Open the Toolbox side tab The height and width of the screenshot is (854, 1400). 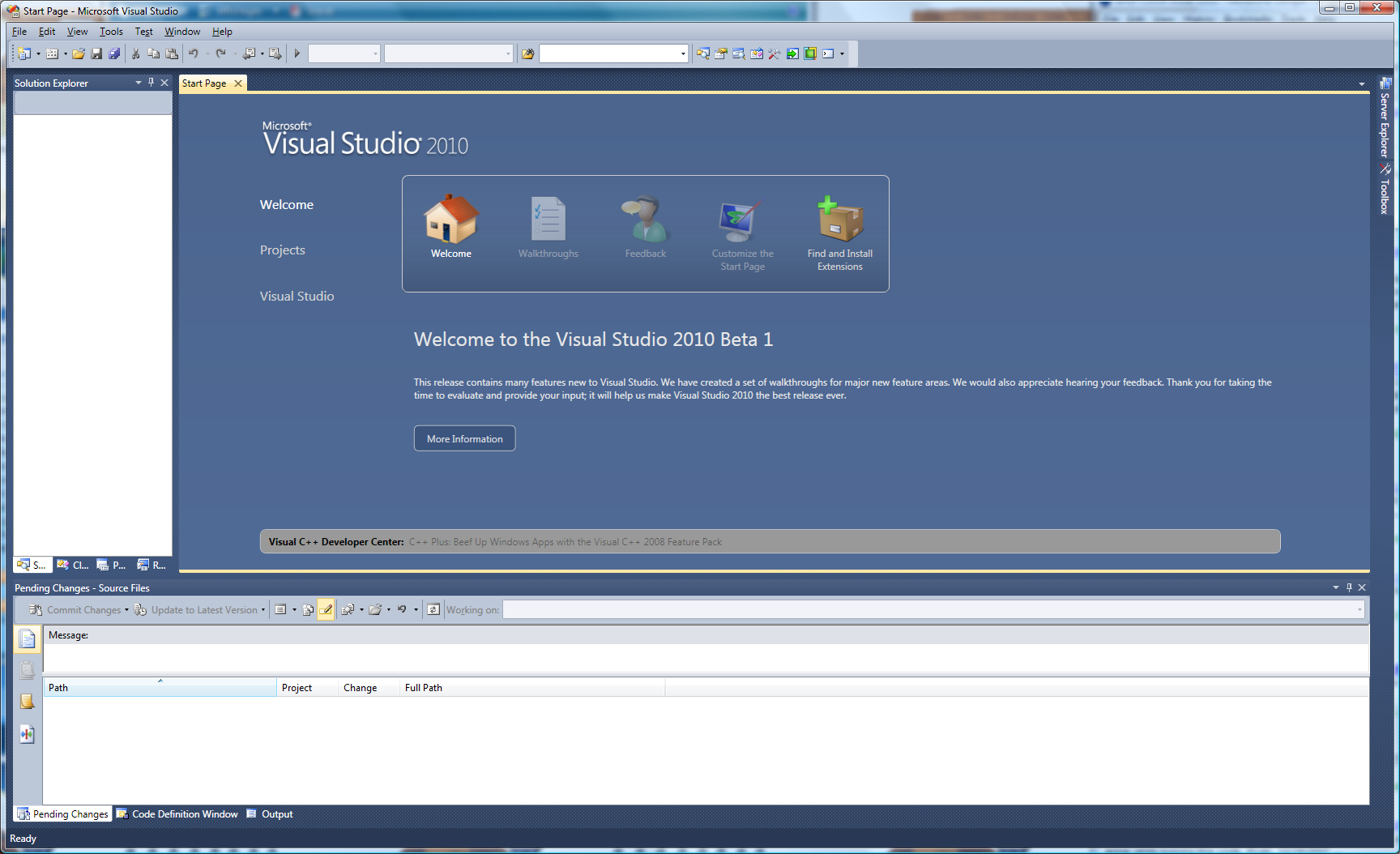(x=1385, y=189)
